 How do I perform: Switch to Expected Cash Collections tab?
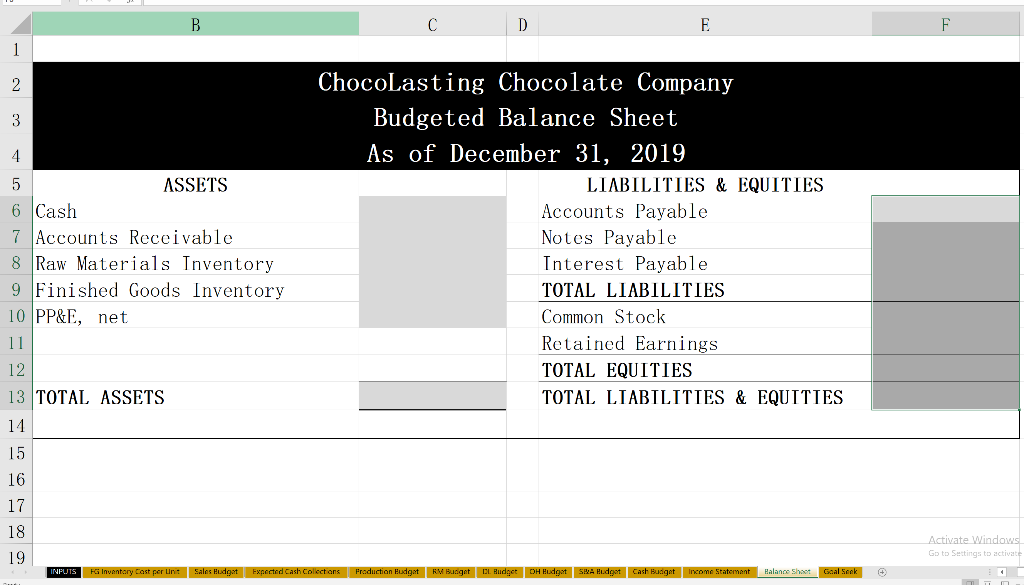pos(296,572)
